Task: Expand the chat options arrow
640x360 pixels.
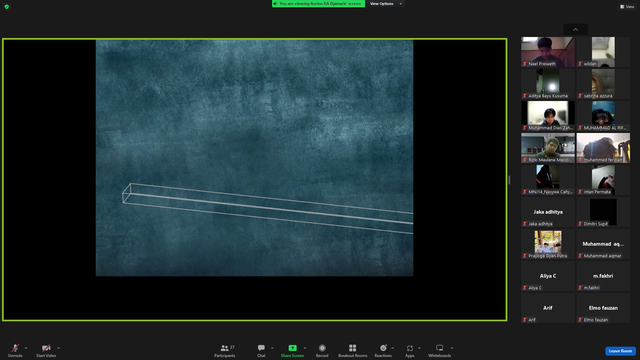Action: (x=272, y=348)
